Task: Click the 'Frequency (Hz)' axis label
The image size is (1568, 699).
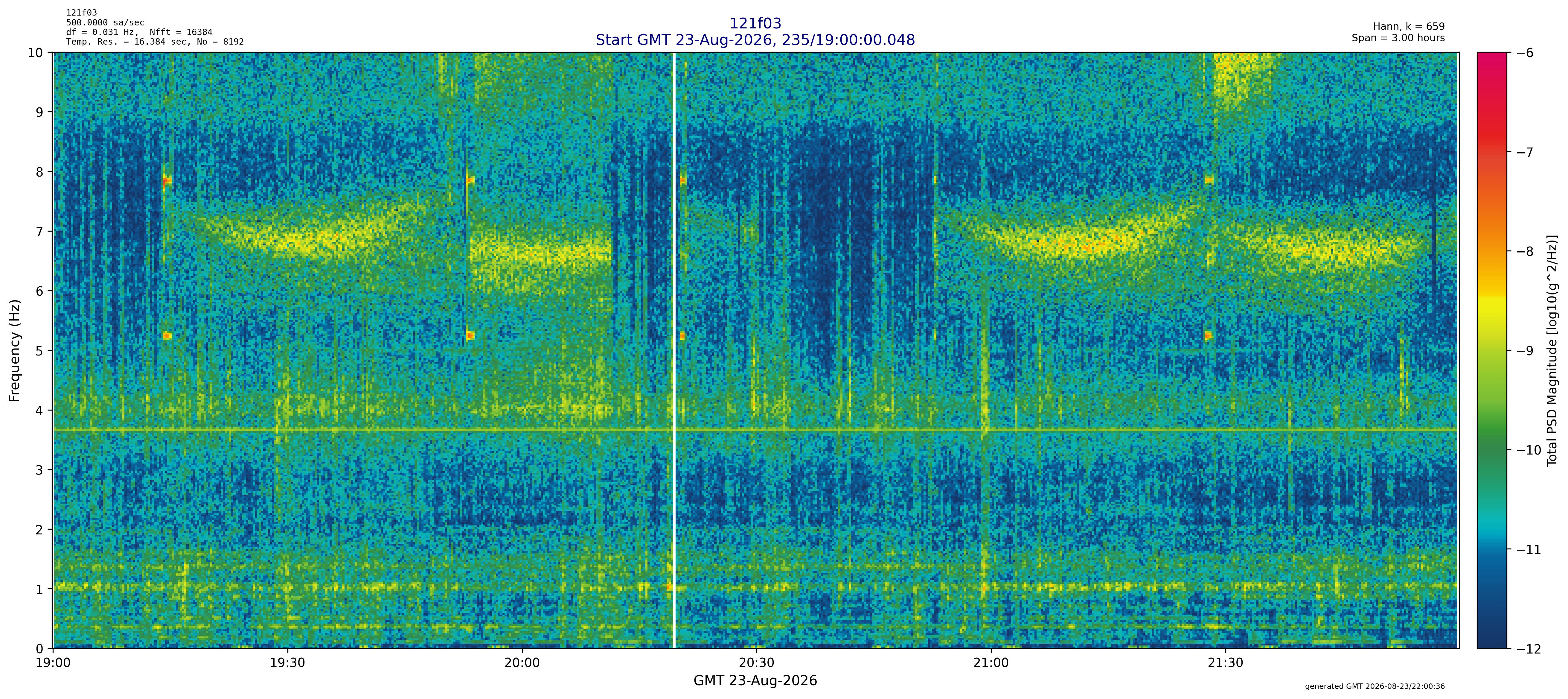Action: (x=15, y=351)
